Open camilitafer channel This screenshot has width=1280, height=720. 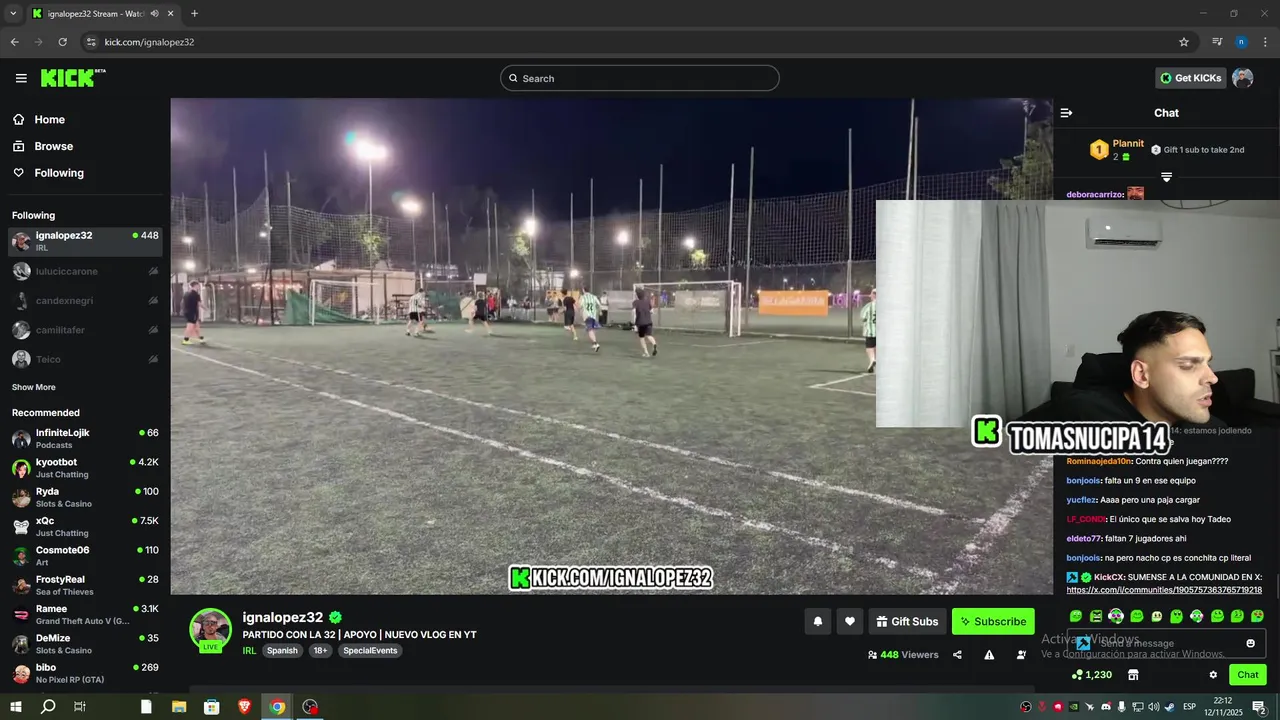click(x=85, y=330)
